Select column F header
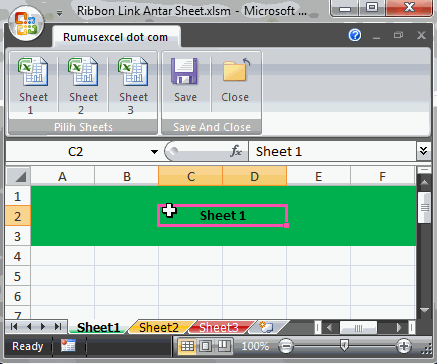Screen dimensions: 437x364 tap(383, 176)
